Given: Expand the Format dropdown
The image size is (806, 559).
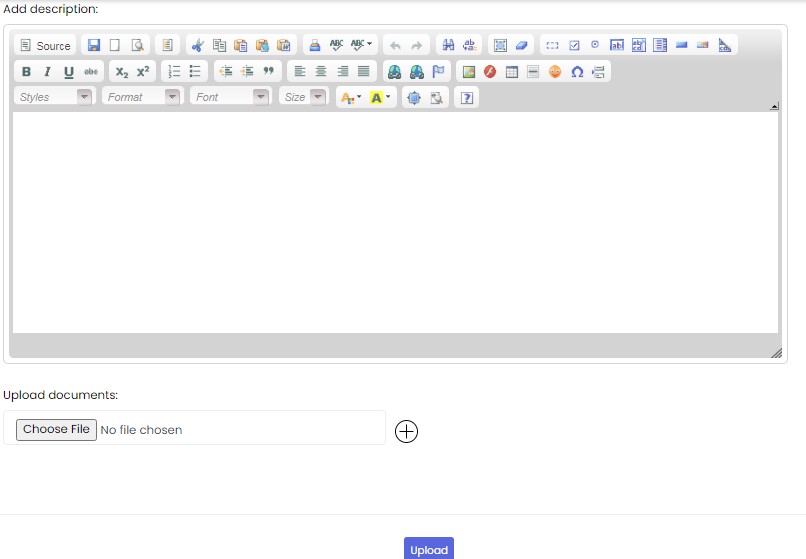Looking at the screenshot, I should click(x=145, y=97).
